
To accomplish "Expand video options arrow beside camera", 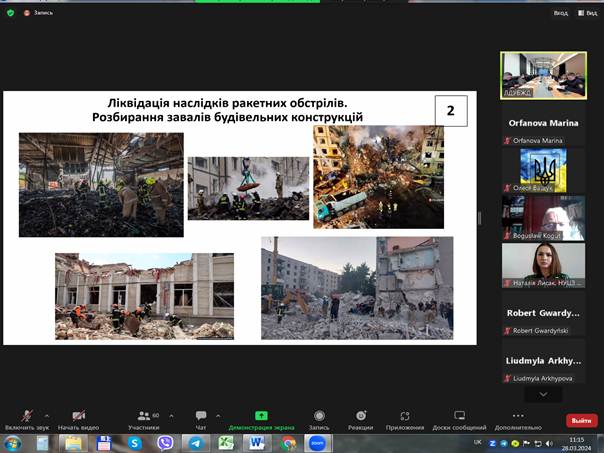I will (x=101, y=415).
